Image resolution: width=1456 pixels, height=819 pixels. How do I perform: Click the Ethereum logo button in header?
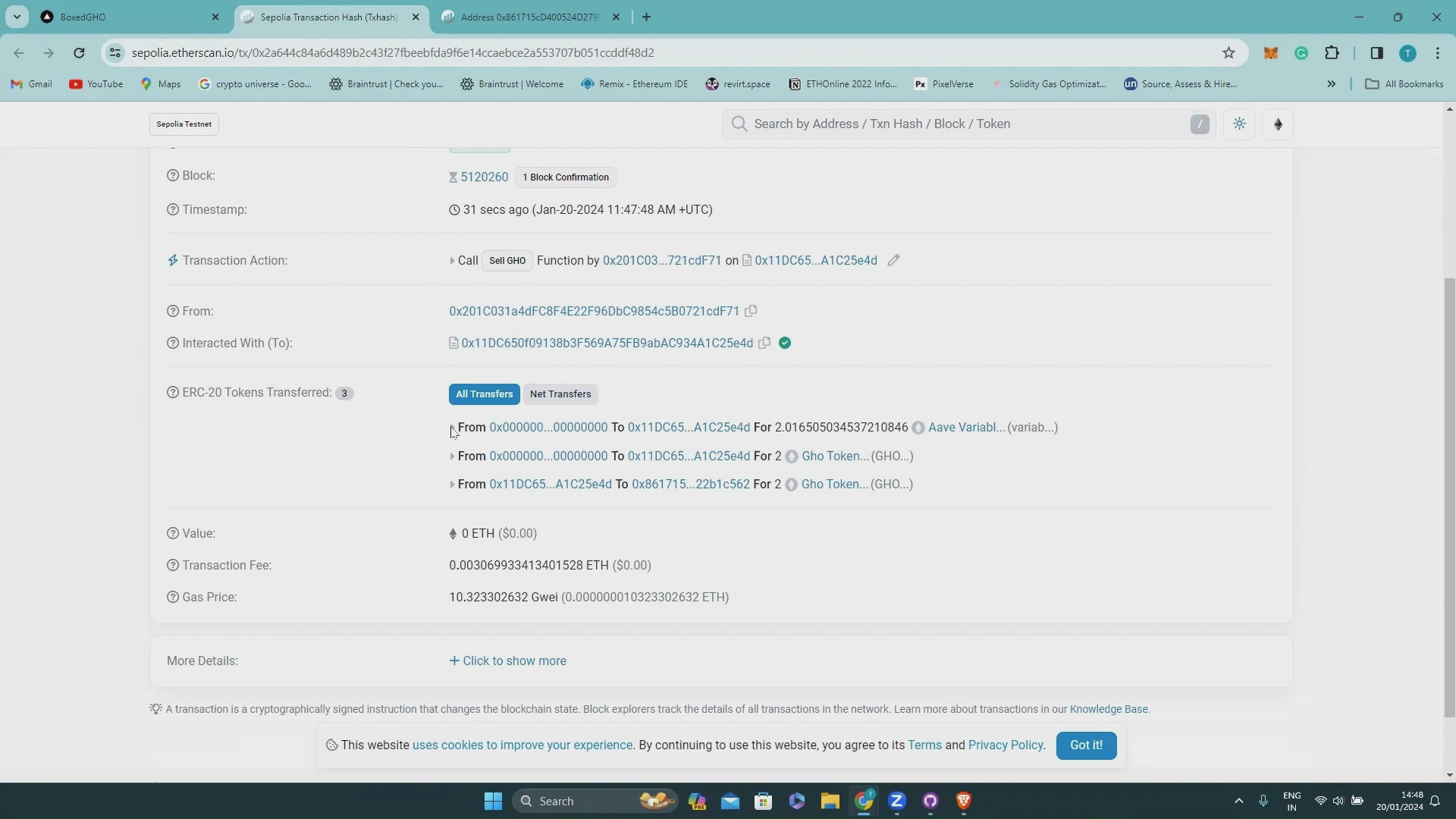pos(1278,124)
